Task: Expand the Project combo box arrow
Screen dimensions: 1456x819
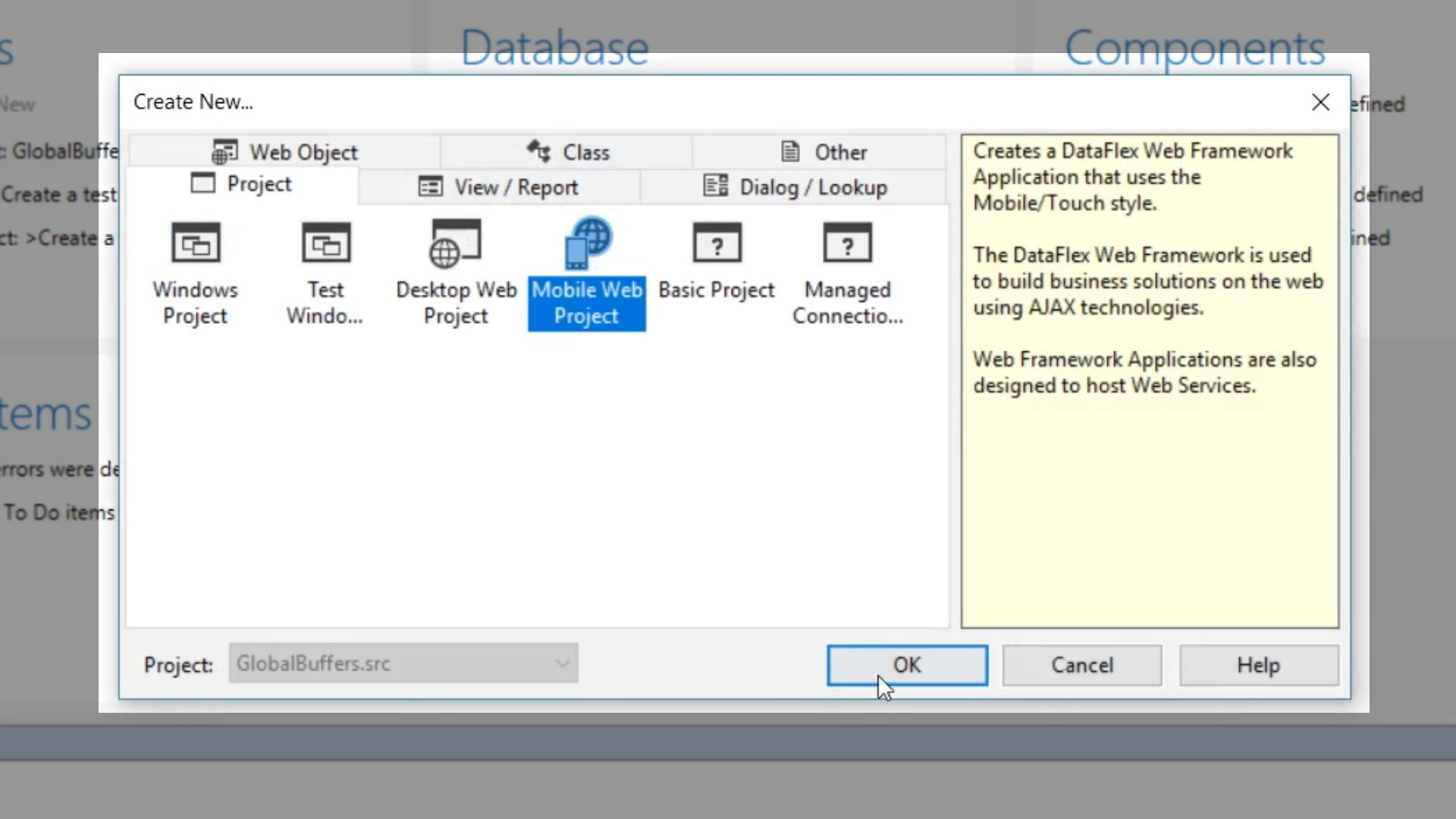Action: [562, 664]
